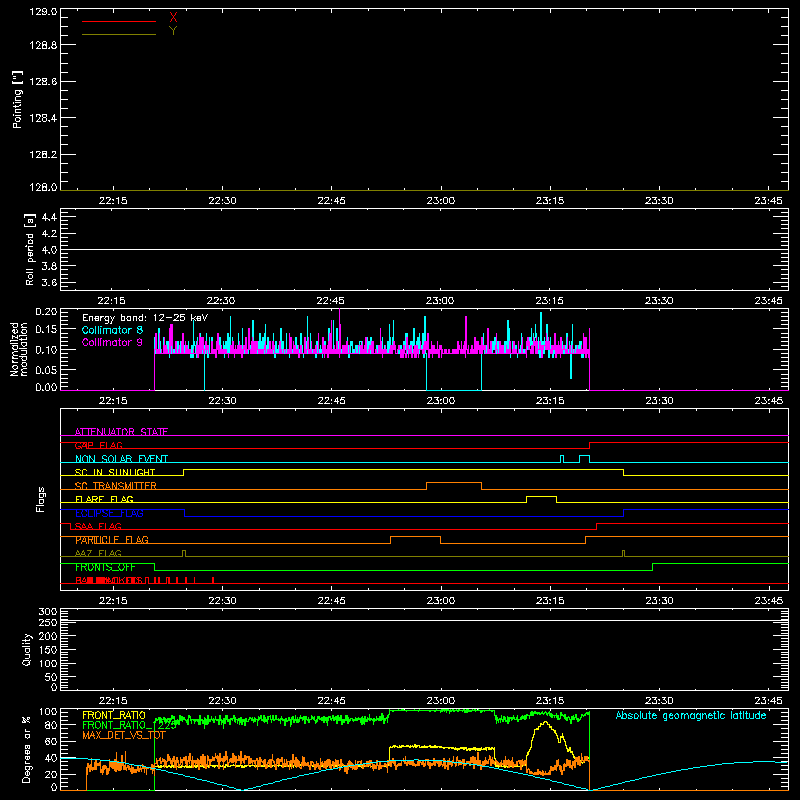The image size is (800, 800).
Task: Click the 300 tick on Quality axis
Action: pos(48,612)
